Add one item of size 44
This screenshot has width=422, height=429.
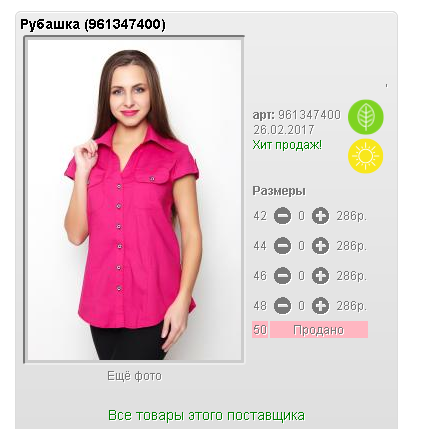[x=320, y=246]
